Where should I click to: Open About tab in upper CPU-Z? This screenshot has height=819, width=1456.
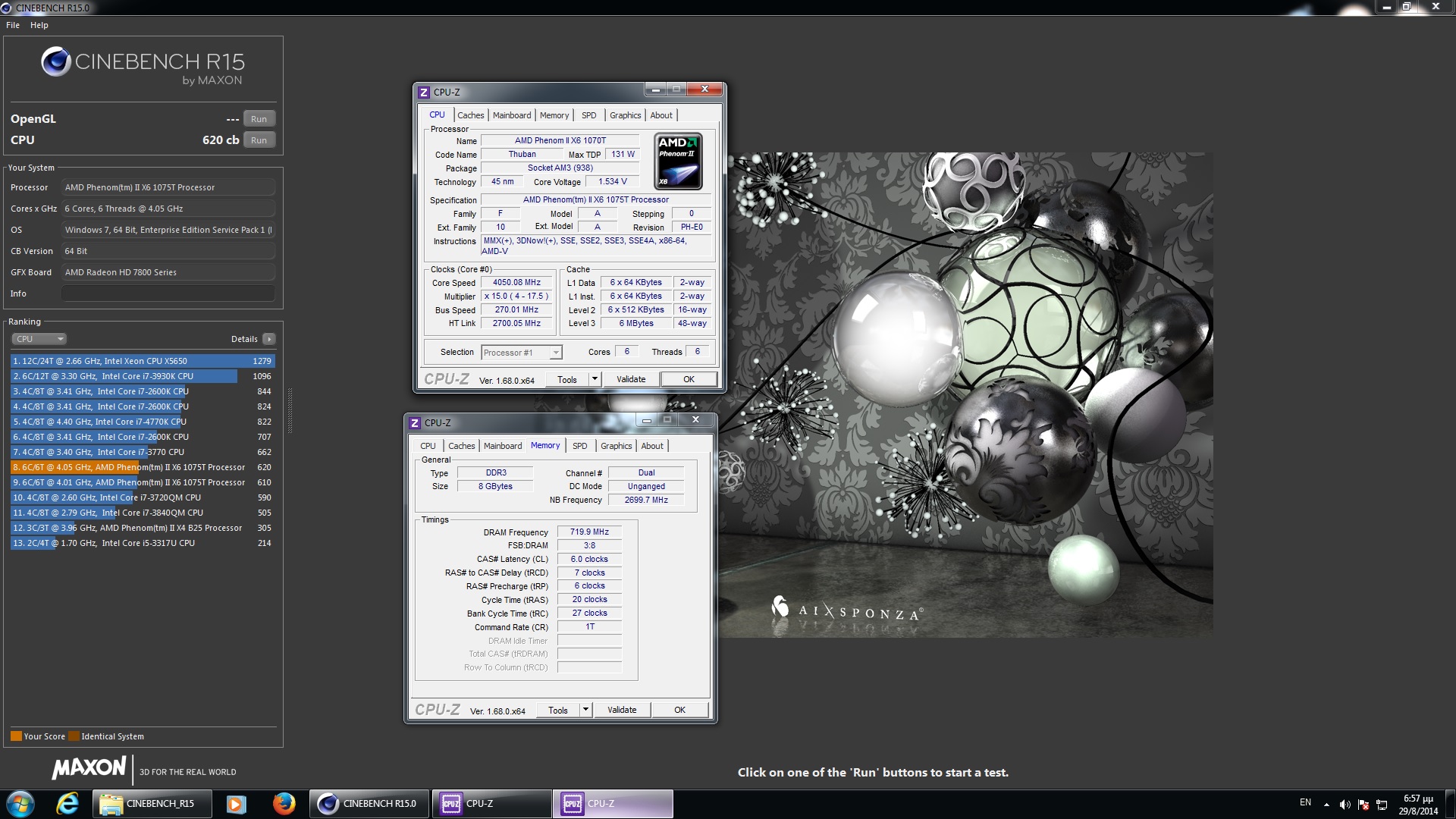pos(661,115)
